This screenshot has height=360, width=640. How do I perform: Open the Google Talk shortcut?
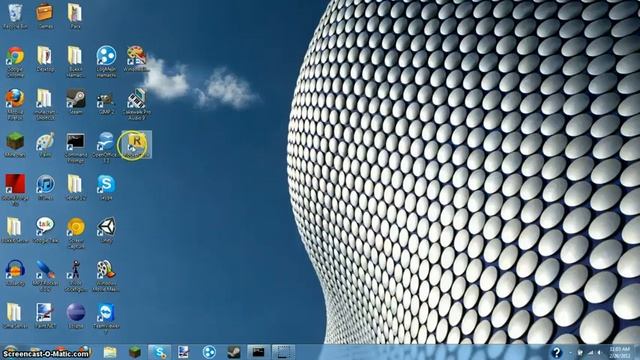click(45, 230)
